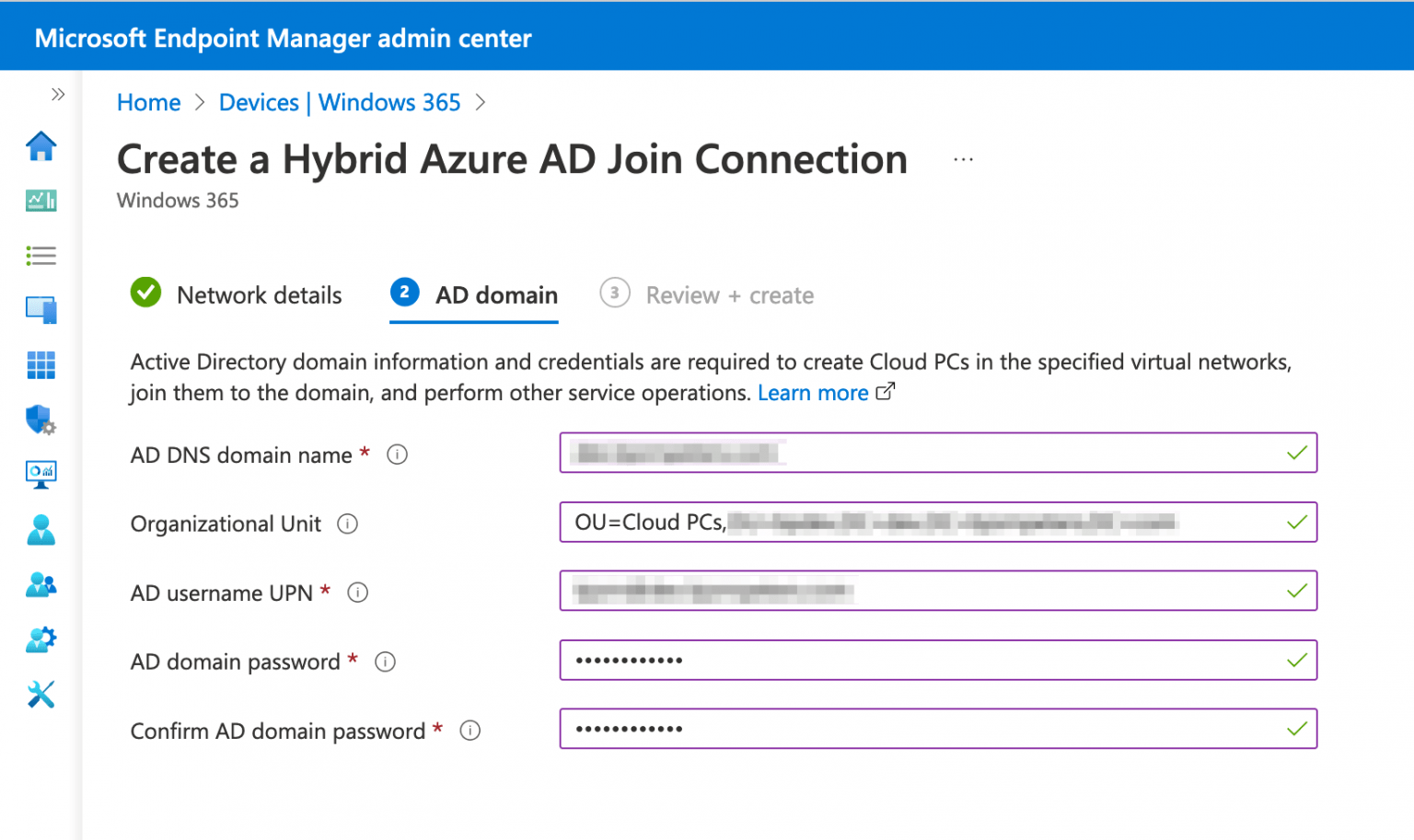1414x840 pixels.
Task: Select the Groups icon in sidebar
Action: tap(41, 585)
